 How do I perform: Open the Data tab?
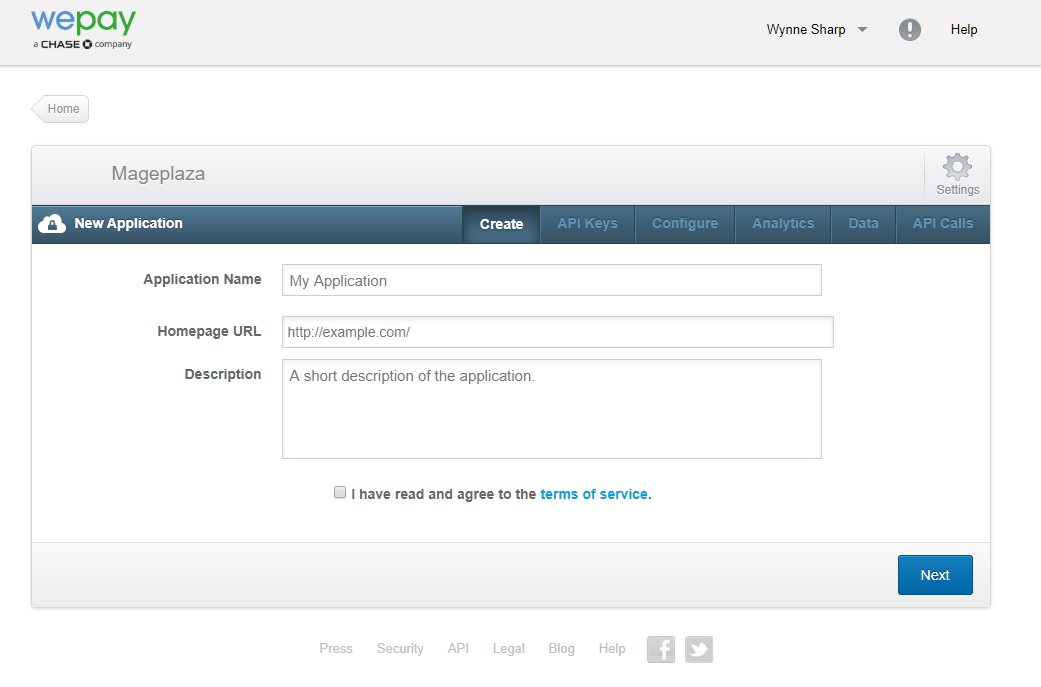[x=863, y=224]
